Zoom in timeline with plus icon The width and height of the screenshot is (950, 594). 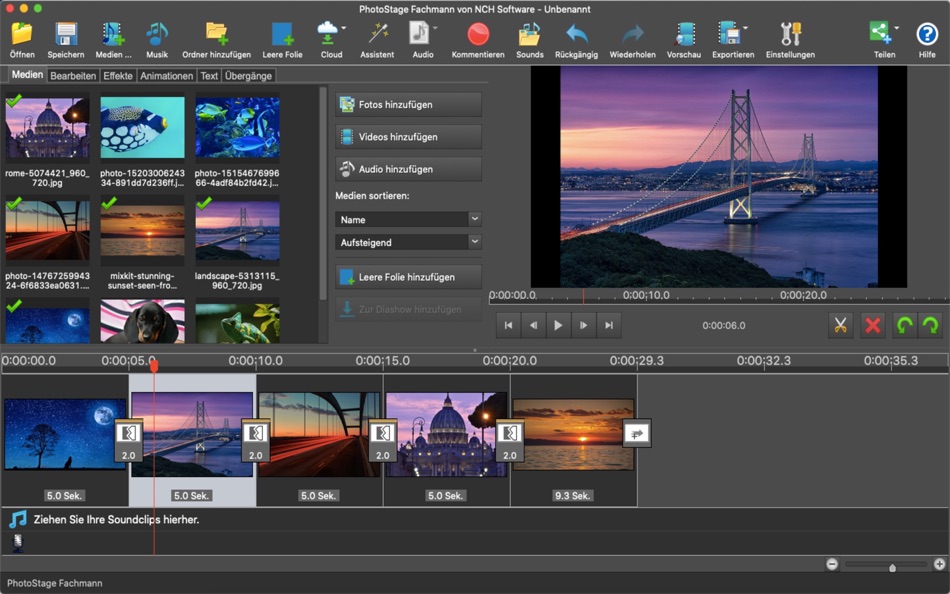[940, 564]
